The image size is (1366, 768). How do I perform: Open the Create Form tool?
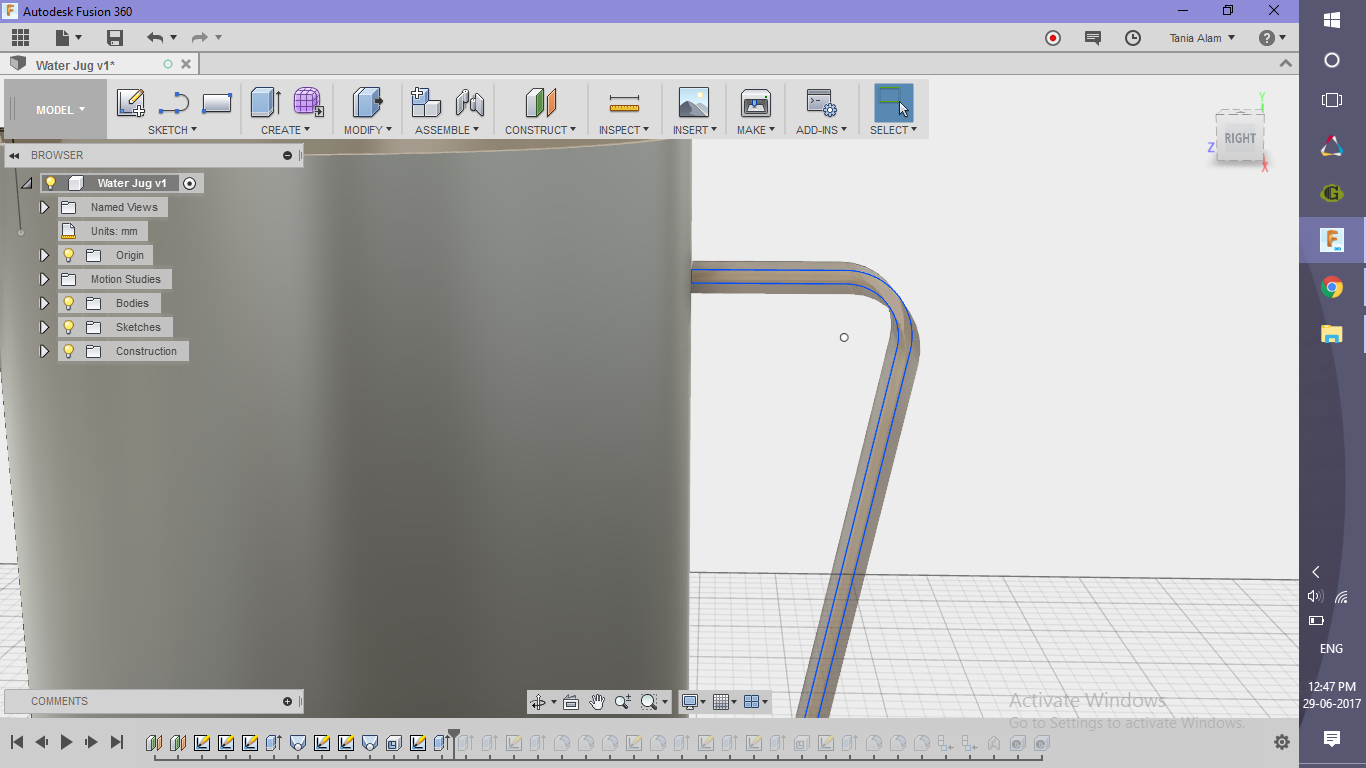point(308,103)
